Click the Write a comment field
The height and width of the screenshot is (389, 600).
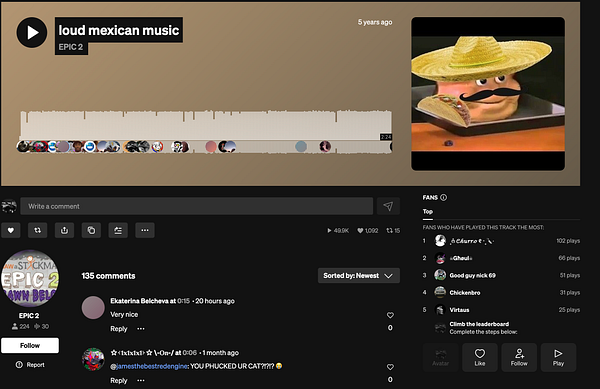coord(197,206)
